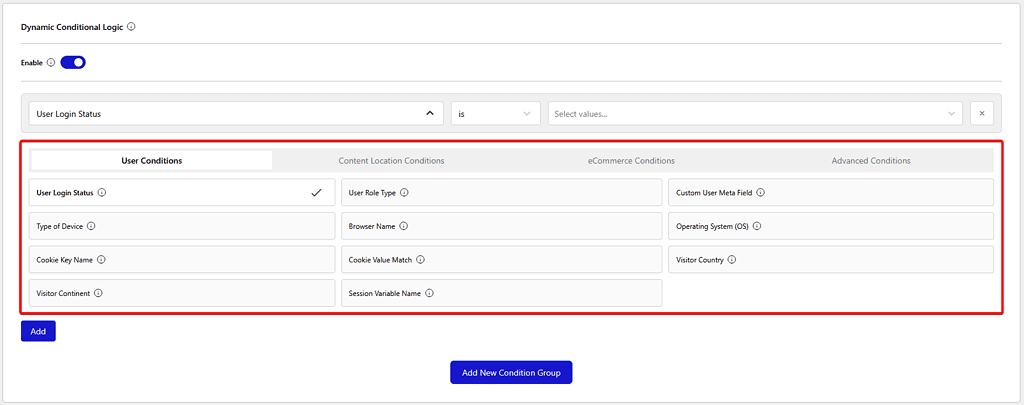Pick the Cookie Value Match condition
This screenshot has width=1024, height=405.
502,259
